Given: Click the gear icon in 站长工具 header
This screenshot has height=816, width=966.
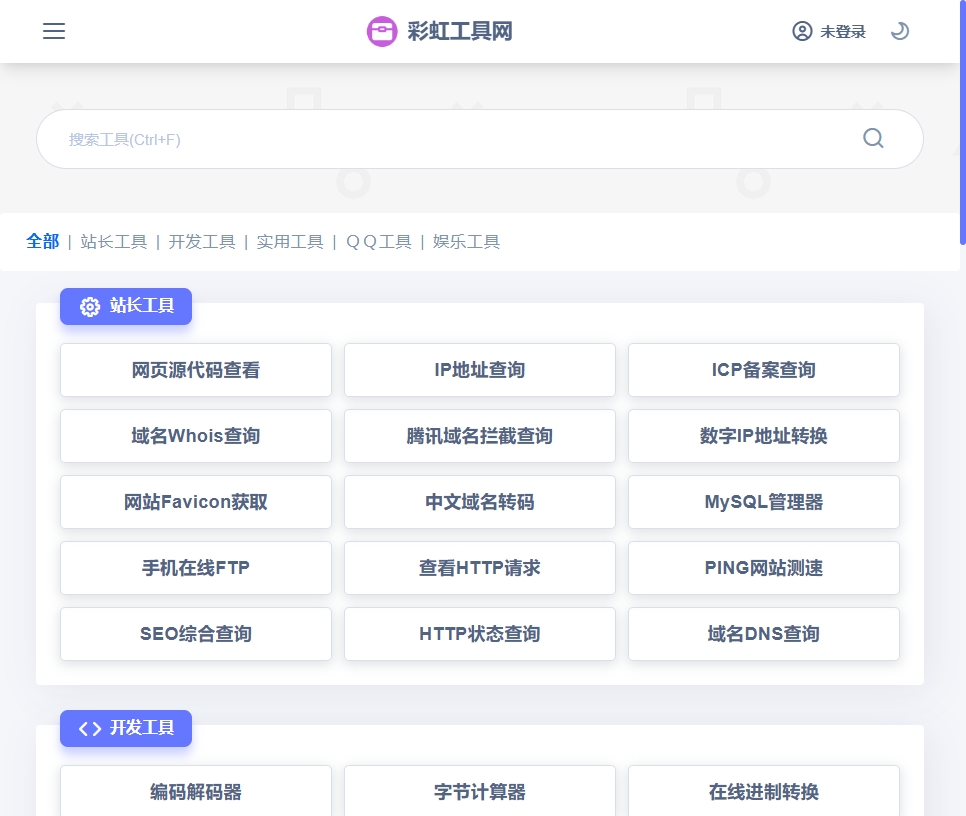Looking at the screenshot, I should pyautogui.click(x=90, y=306).
